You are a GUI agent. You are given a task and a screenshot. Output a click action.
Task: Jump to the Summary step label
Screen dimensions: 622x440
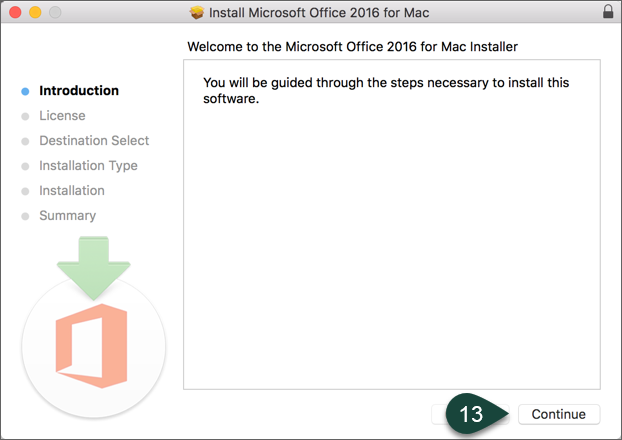67,216
